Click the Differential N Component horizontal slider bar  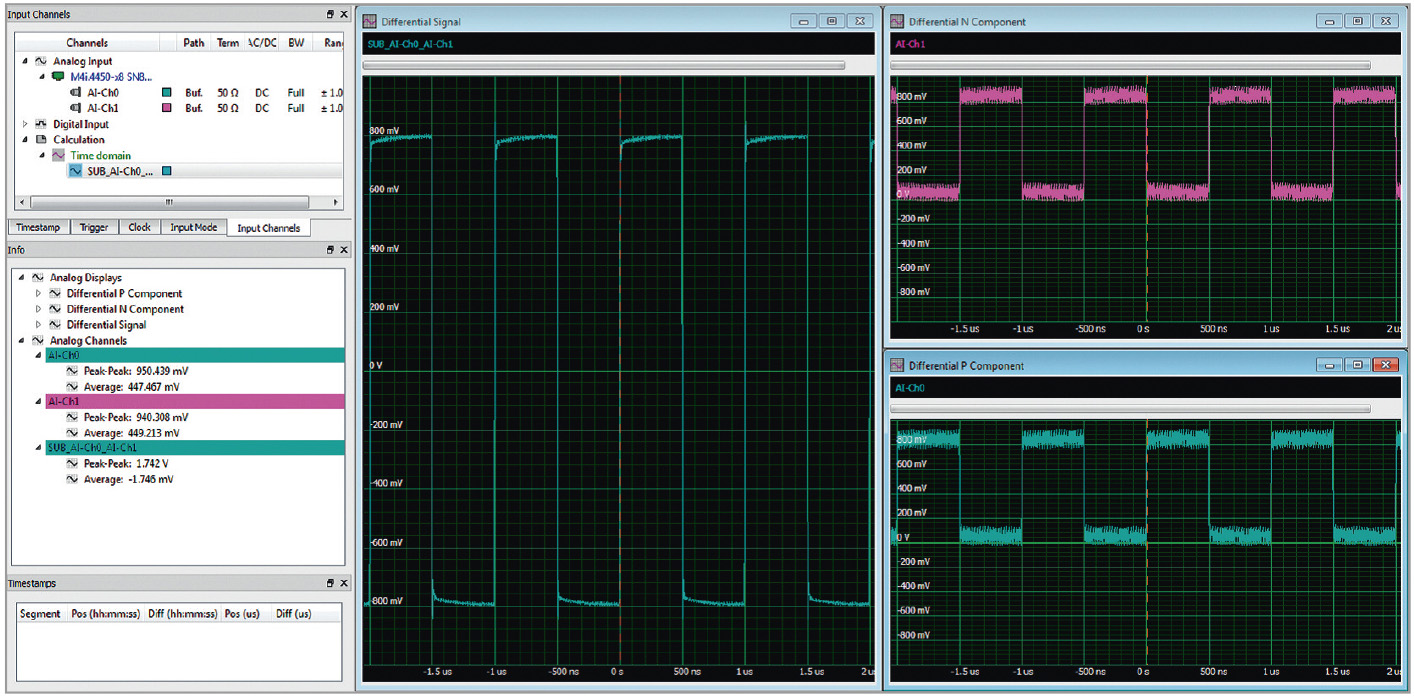tap(1130, 65)
